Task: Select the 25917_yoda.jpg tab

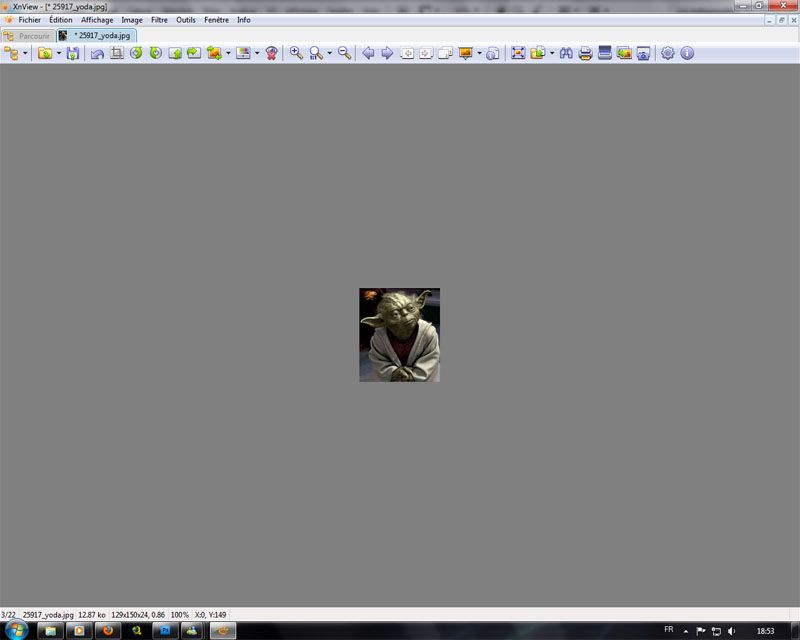Action: tap(96, 35)
